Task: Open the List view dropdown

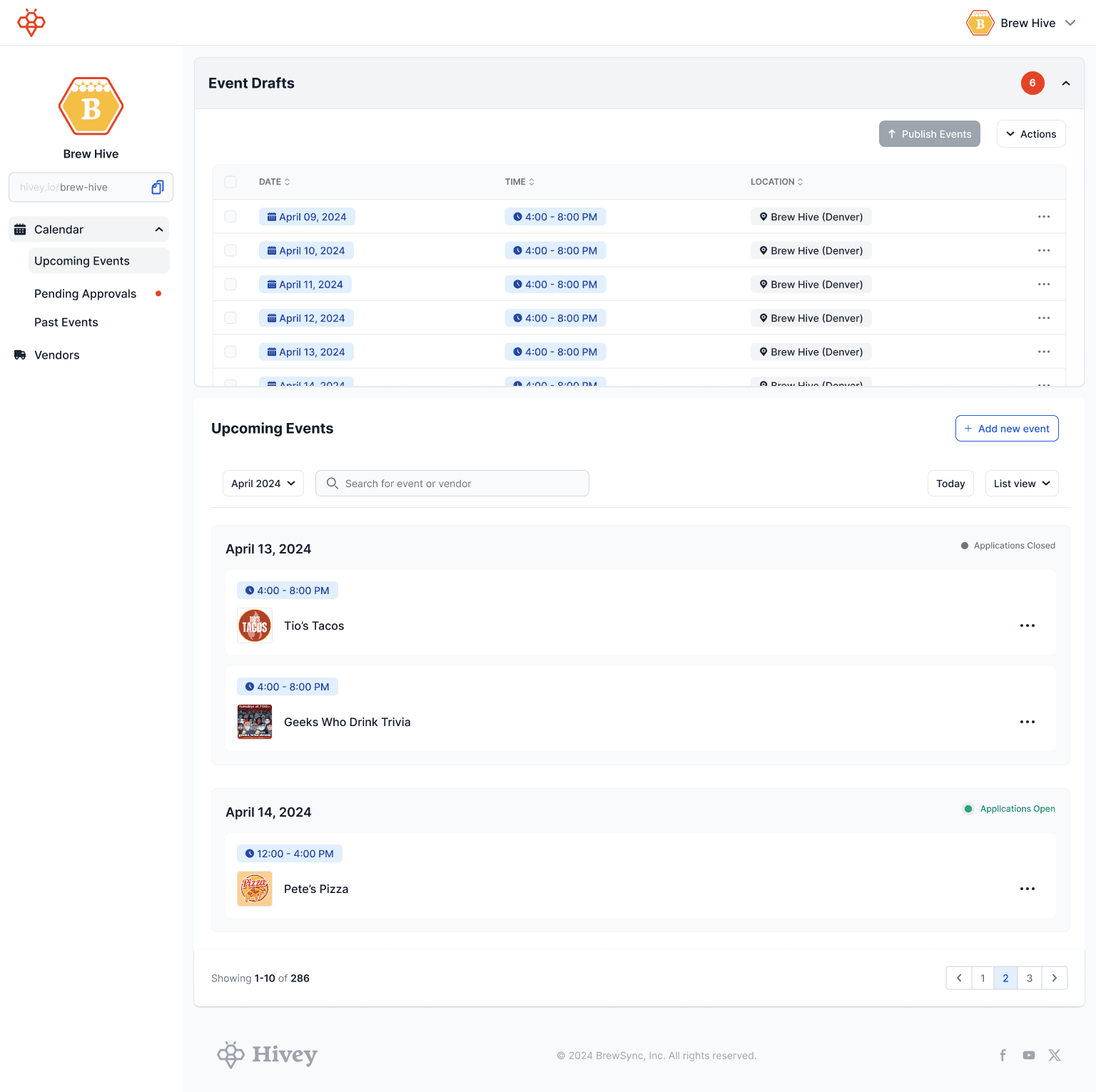Action: tap(1022, 484)
